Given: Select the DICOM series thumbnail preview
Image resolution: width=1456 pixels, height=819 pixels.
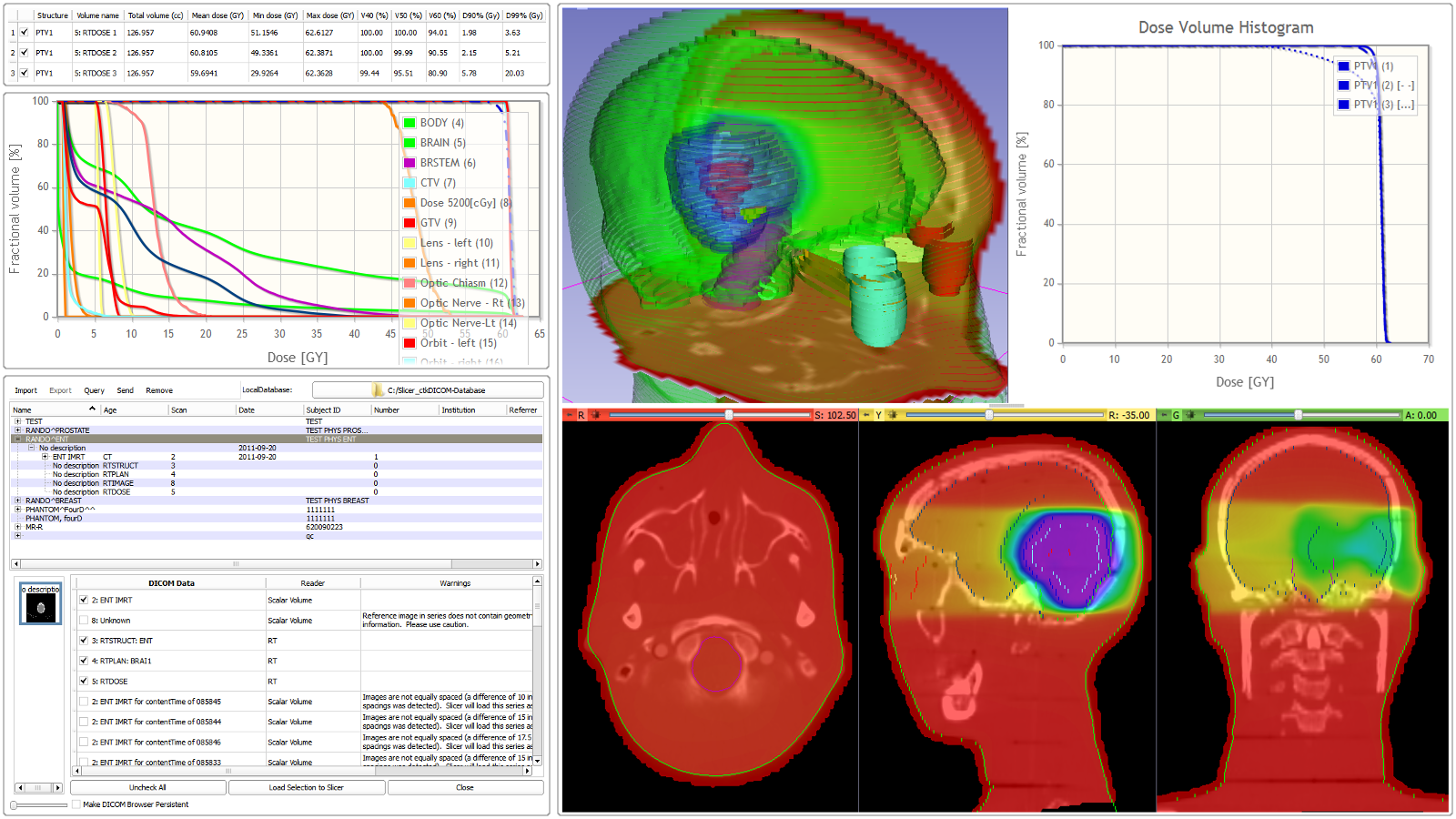Looking at the screenshot, I should [x=41, y=604].
